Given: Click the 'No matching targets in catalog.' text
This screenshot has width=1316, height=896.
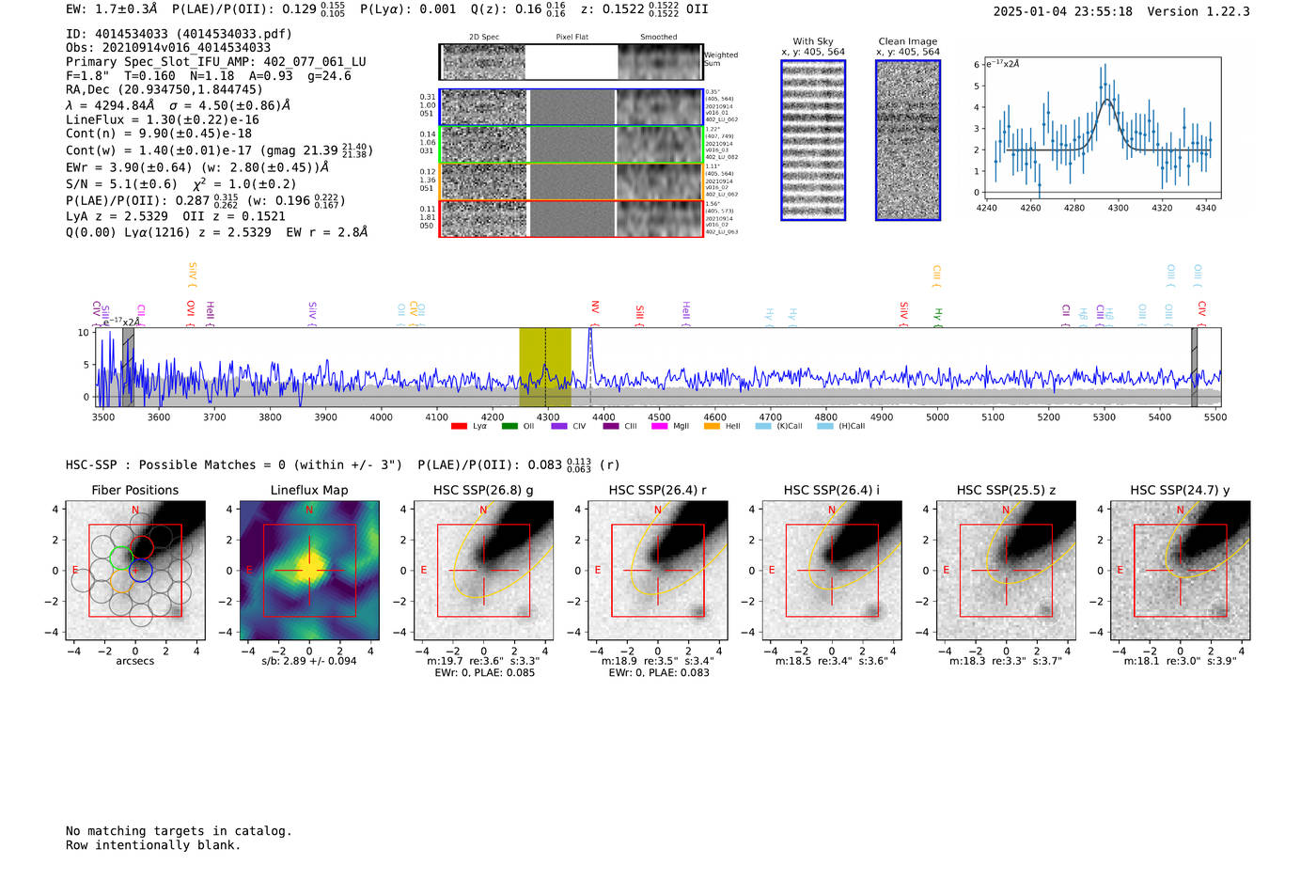Looking at the screenshot, I should point(179,831).
